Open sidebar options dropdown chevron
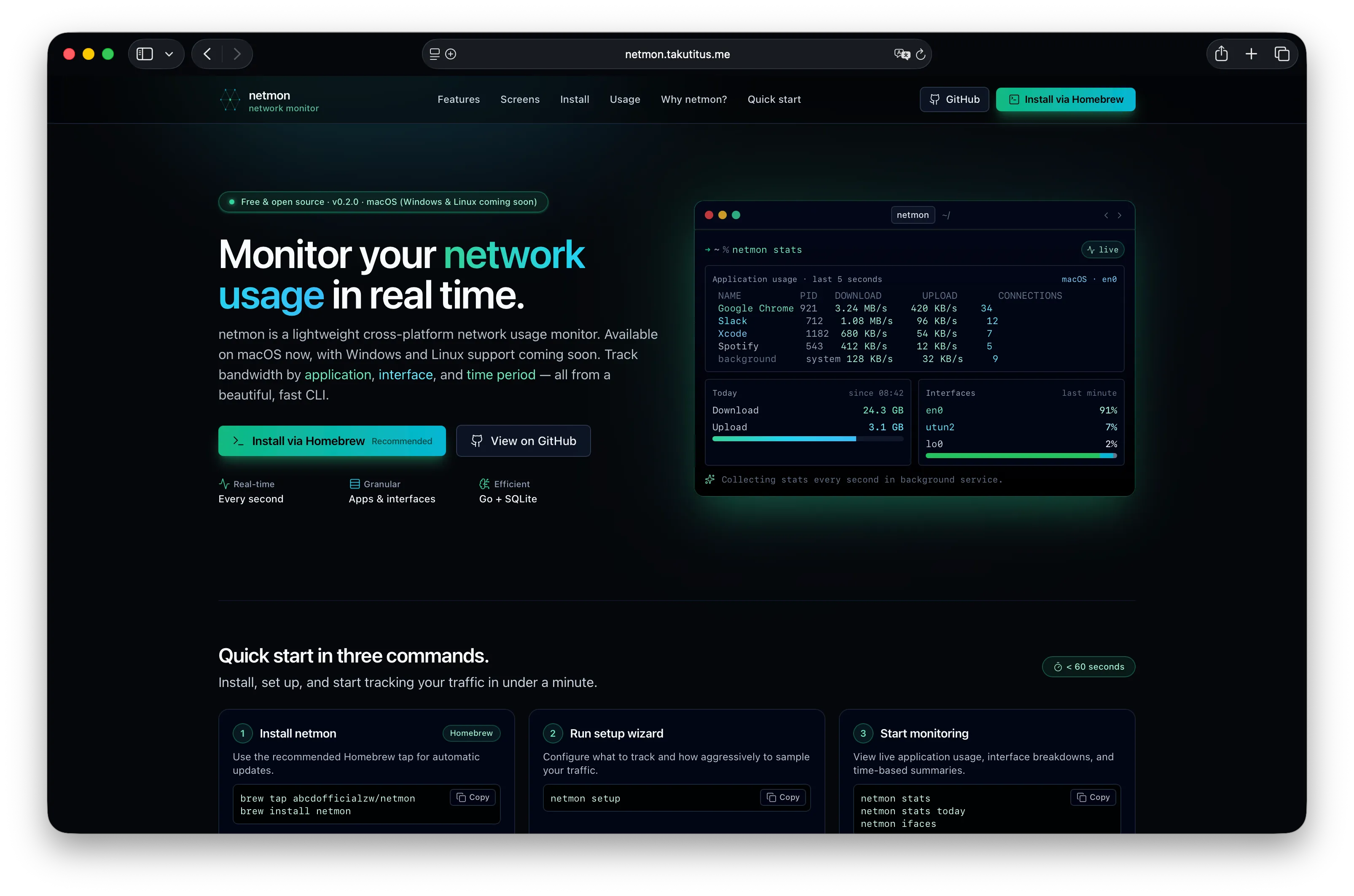Viewport: 1354px width, 896px height. (169, 54)
